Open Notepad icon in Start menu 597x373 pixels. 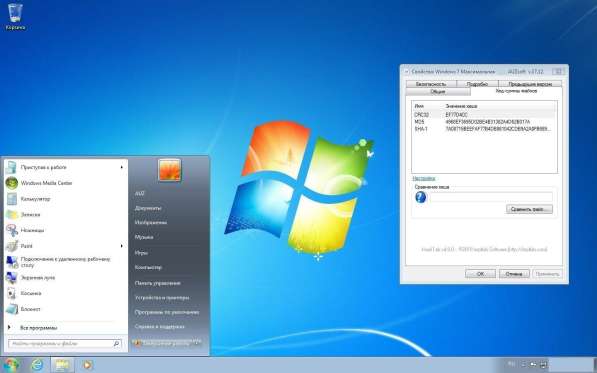click(x=11, y=309)
